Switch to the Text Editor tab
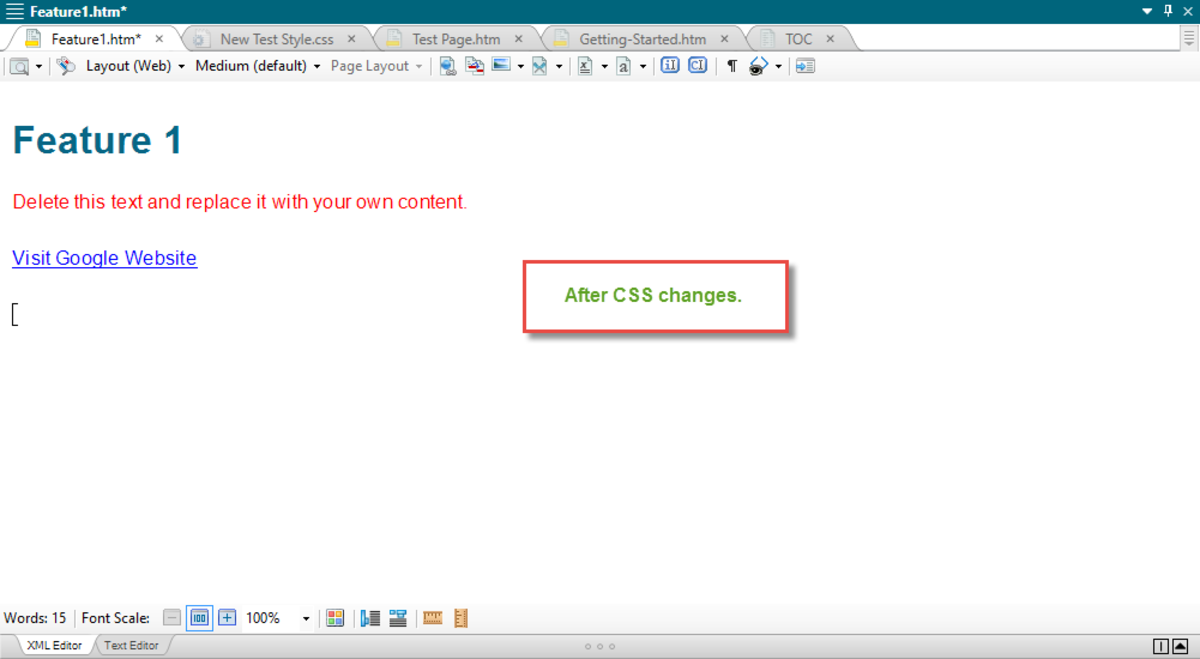This screenshot has height=659, width=1200. 130,645
